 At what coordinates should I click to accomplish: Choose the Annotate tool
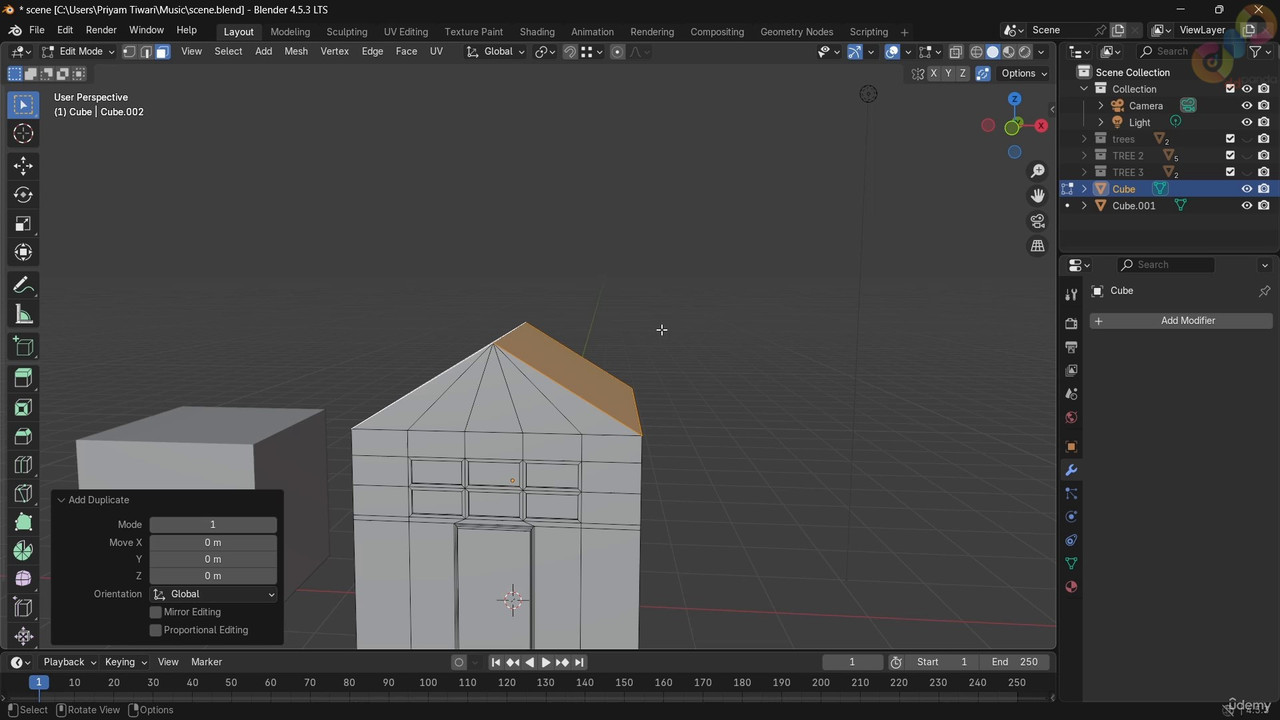coord(24,286)
